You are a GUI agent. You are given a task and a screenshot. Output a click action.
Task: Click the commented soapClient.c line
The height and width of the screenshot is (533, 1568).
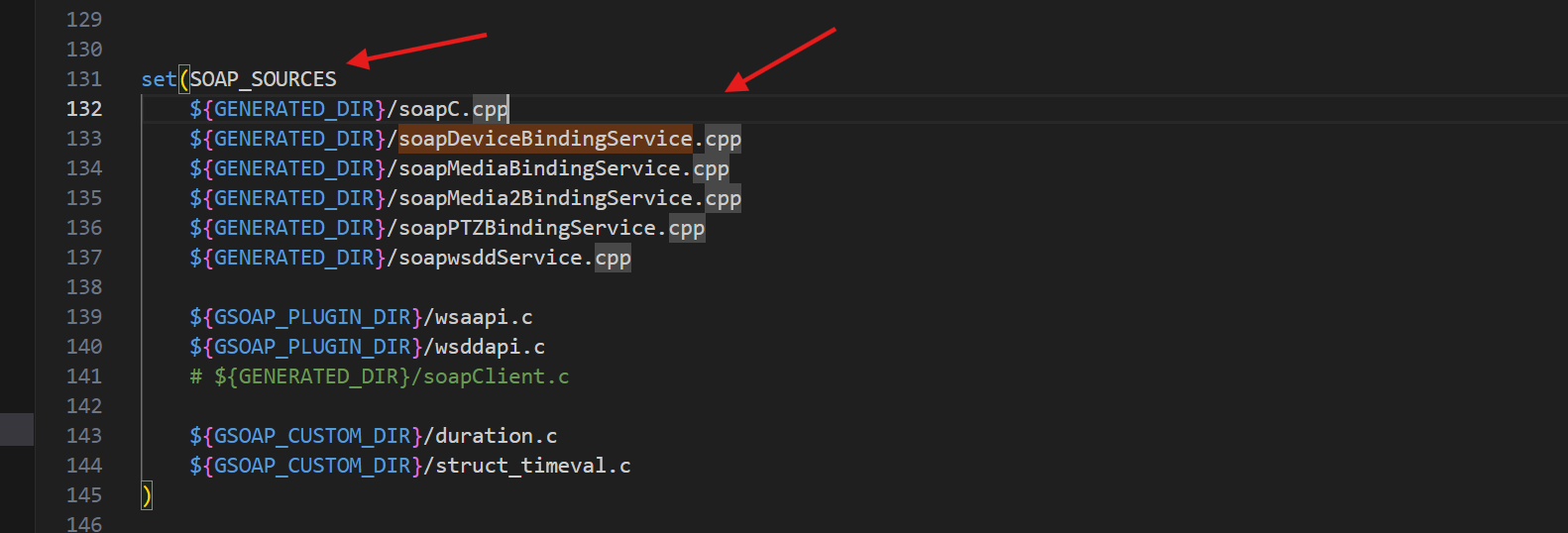[392, 376]
